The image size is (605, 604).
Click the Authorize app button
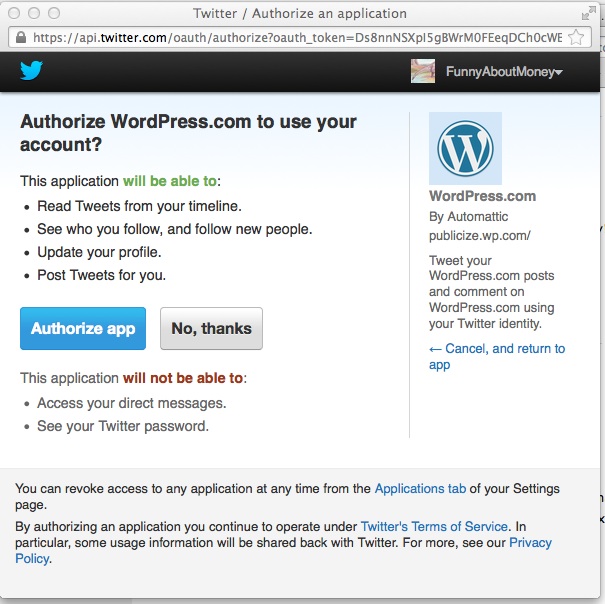[83, 328]
